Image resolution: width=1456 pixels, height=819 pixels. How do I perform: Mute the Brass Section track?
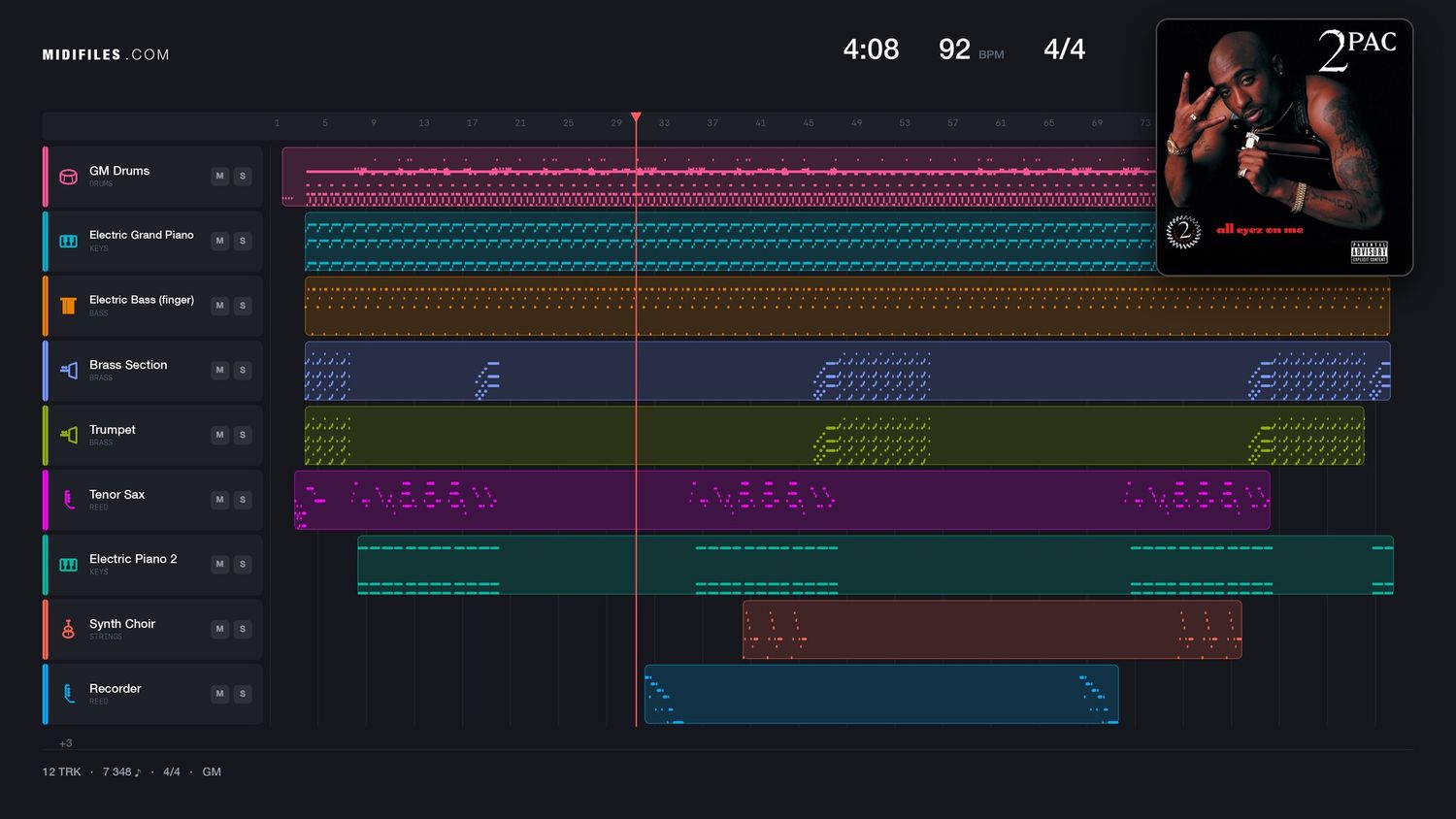pyautogui.click(x=220, y=370)
